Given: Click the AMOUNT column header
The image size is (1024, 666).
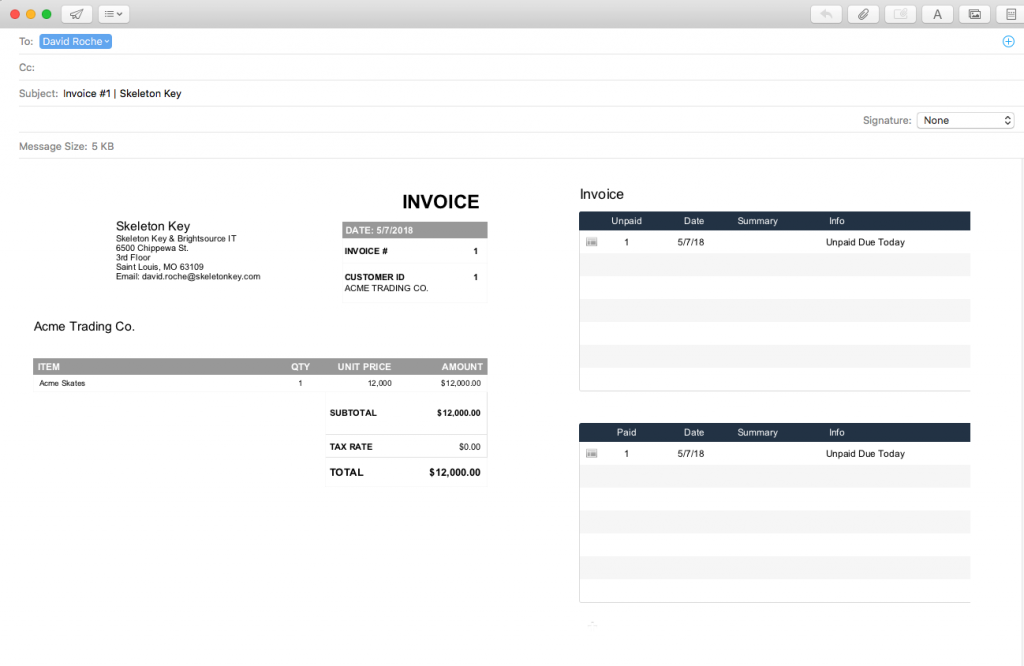Looking at the screenshot, I should (x=462, y=367).
